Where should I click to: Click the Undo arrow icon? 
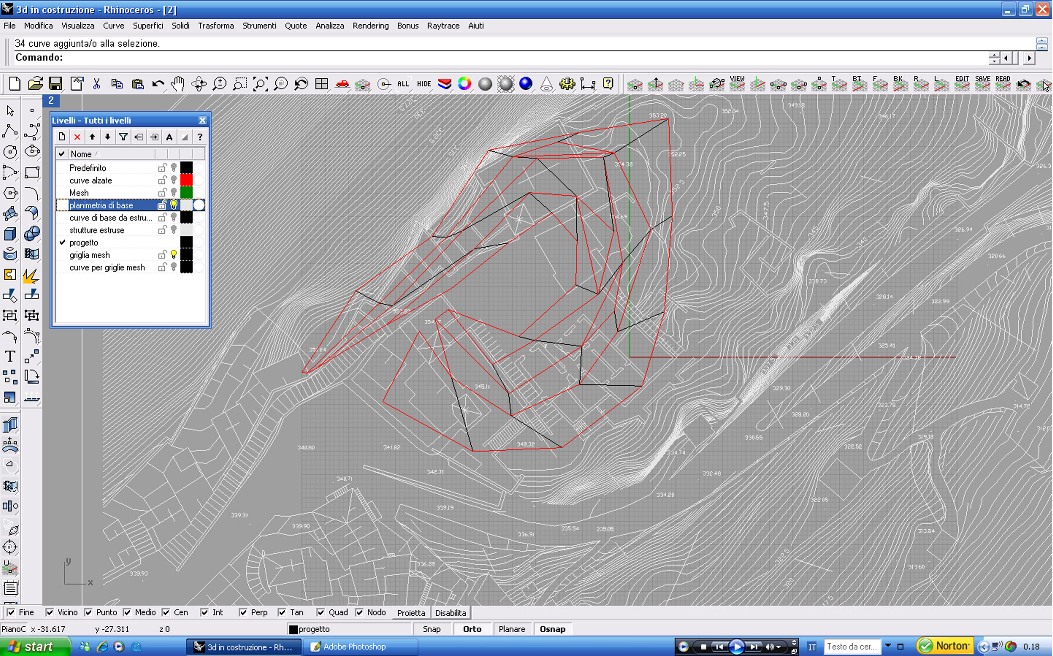(158, 84)
